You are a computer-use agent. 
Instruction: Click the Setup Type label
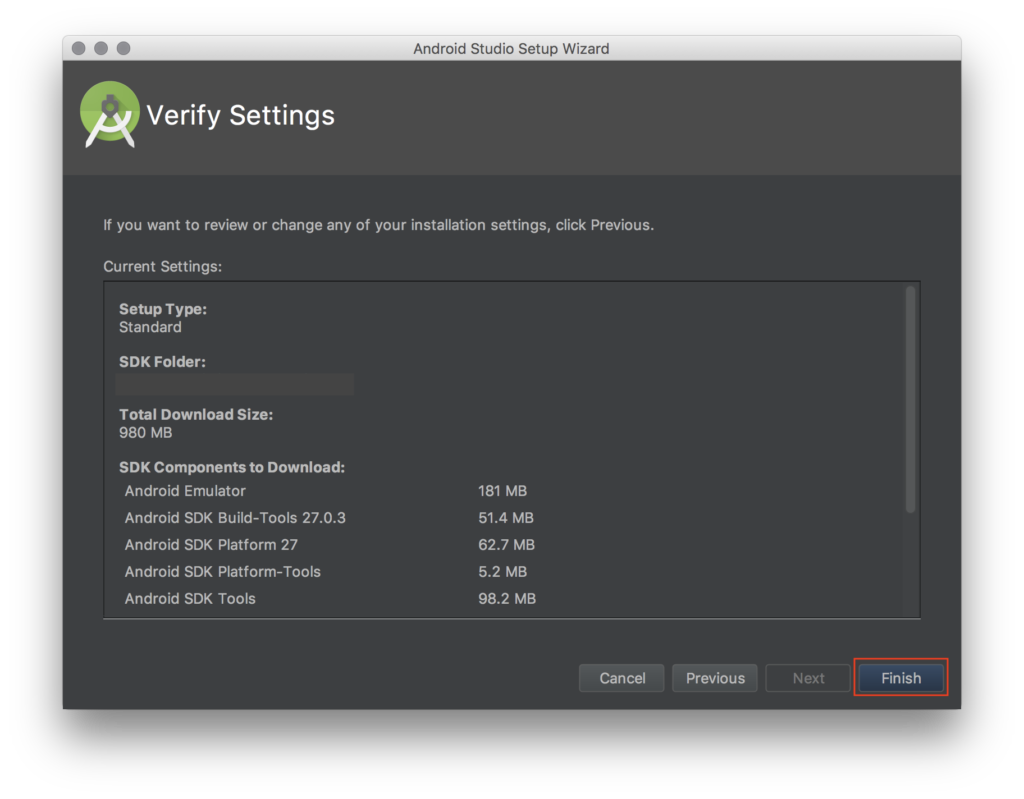click(x=163, y=309)
